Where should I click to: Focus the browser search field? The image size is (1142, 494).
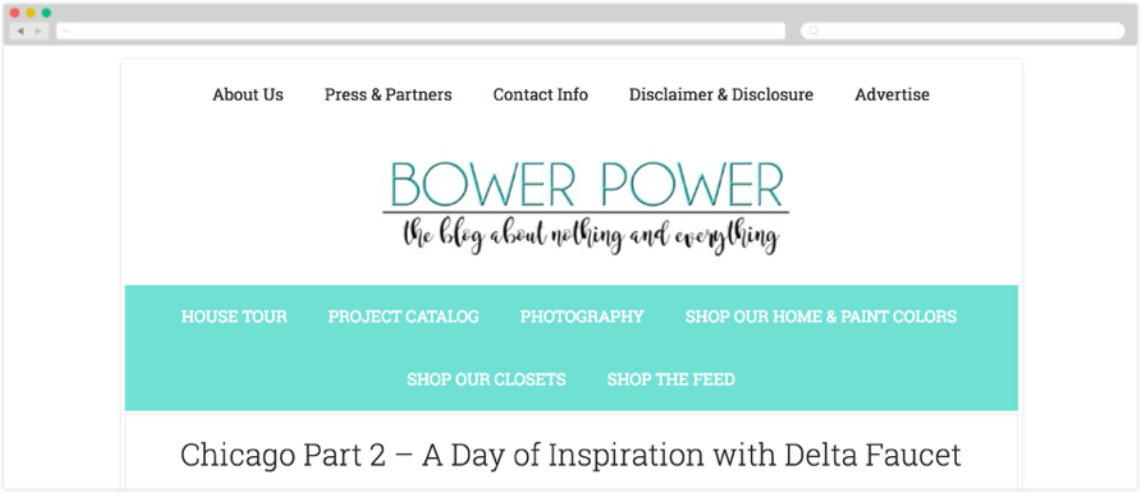pyautogui.click(x=963, y=31)
